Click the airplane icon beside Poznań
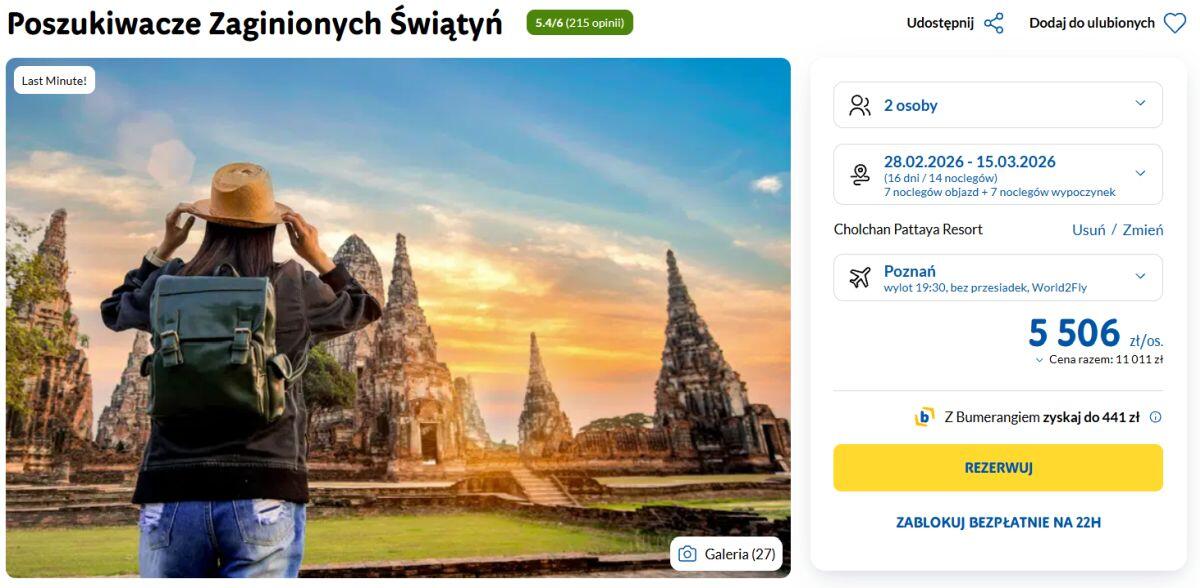The height and width of the screenshot is (588, 1200). click(x=860, y=277)
